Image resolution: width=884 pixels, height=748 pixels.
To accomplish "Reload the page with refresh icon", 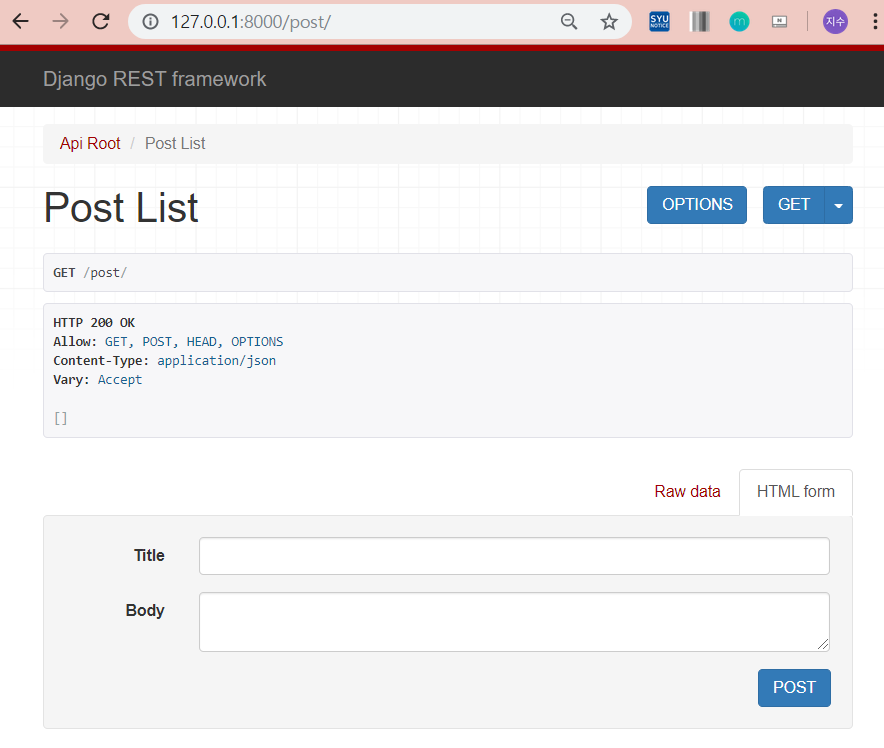I will pyautogui.click(x=101, y=22).
